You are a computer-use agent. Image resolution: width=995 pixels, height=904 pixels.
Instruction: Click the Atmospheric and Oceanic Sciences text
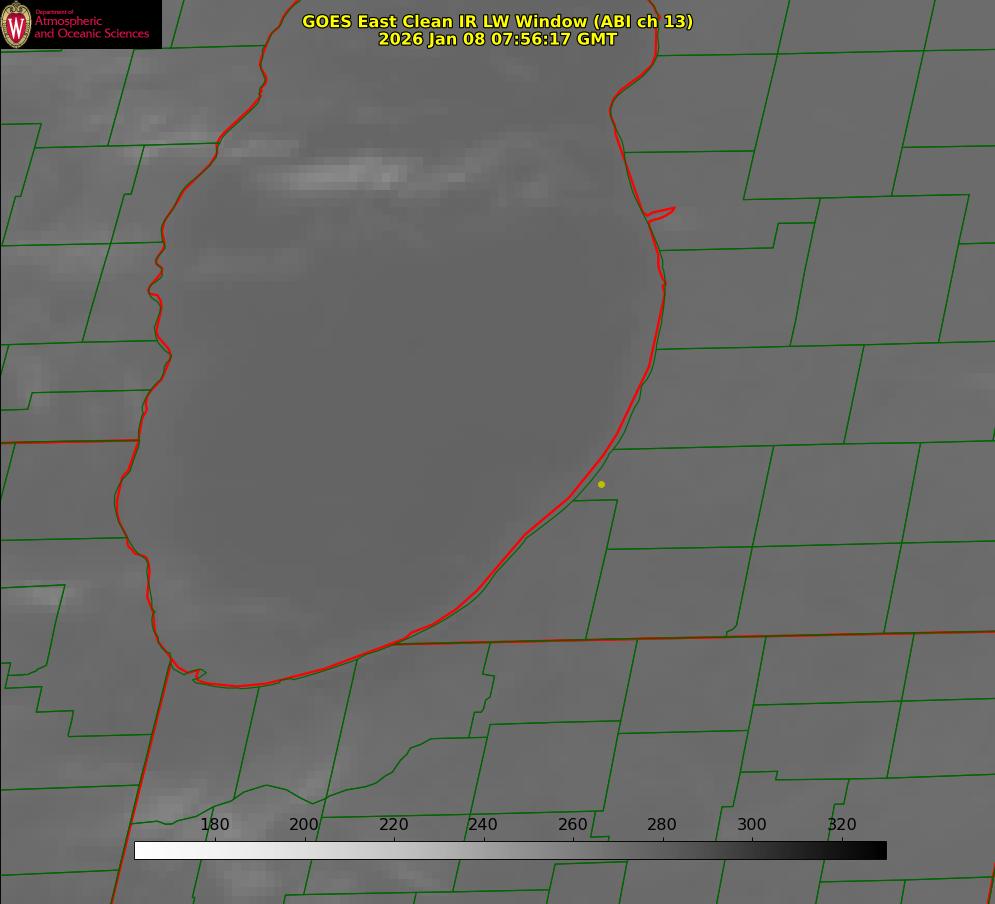point(91,28)
